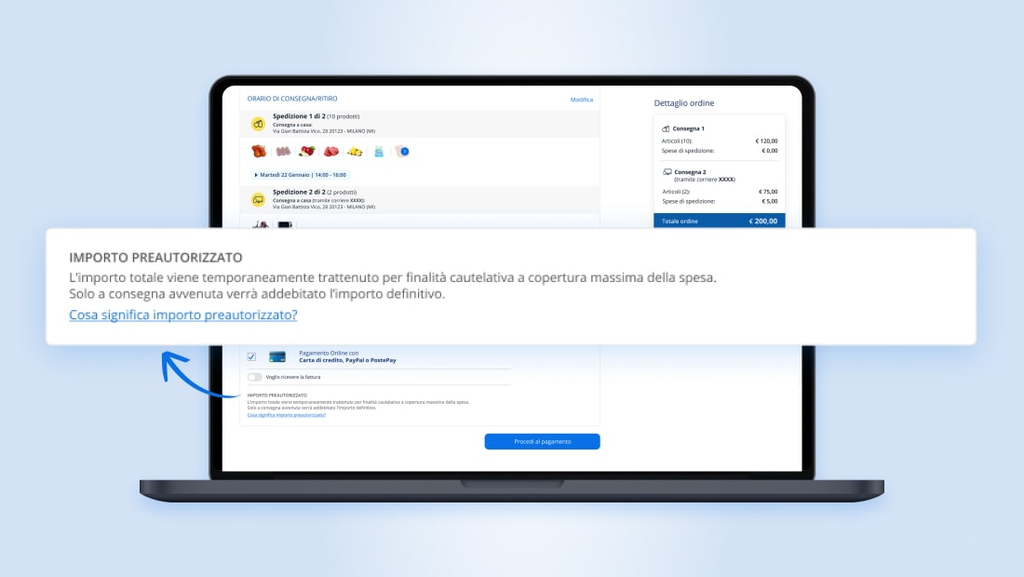The image size is (1024, 577).
Task: Click the 'Totale ordine' blue summary bar
Action: pyautogui.click(x=719, y=221)
